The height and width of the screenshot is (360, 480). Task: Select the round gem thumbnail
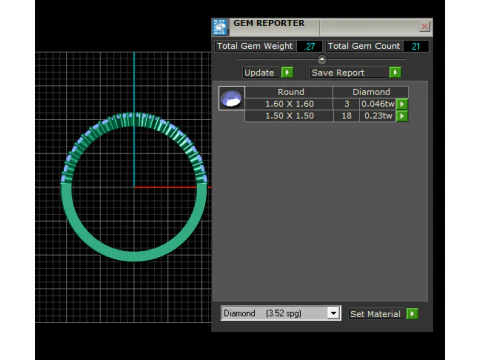(x=231, y=98)
